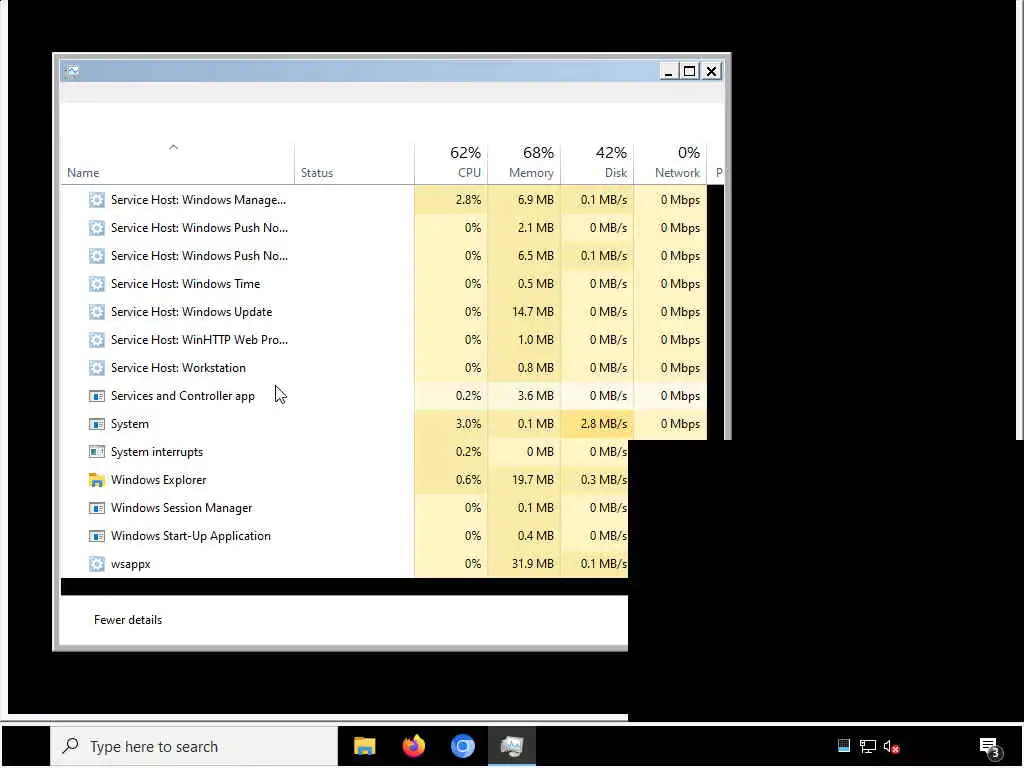Click the 14.7 MB memory value
Image resolution: width=1024 pixels, height=768 pixels.
click(x=533, y=312)
